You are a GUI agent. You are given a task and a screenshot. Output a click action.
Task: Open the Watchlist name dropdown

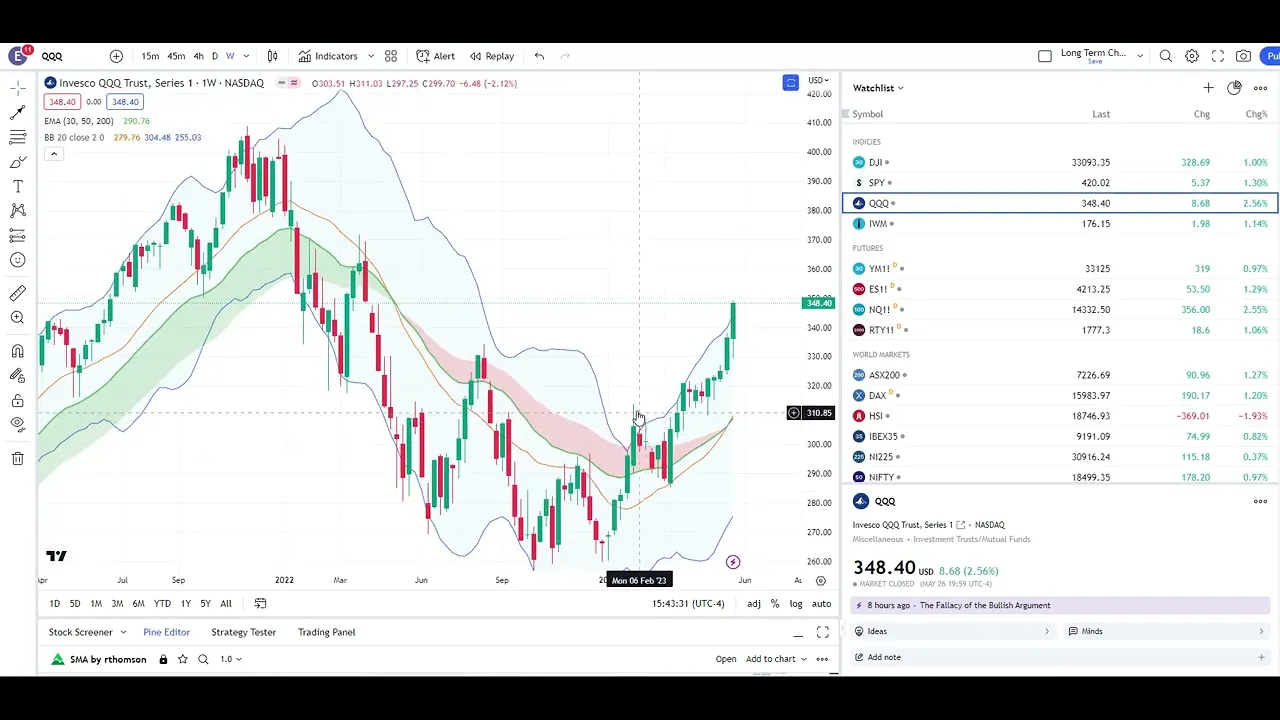click(x=878, y=88)
